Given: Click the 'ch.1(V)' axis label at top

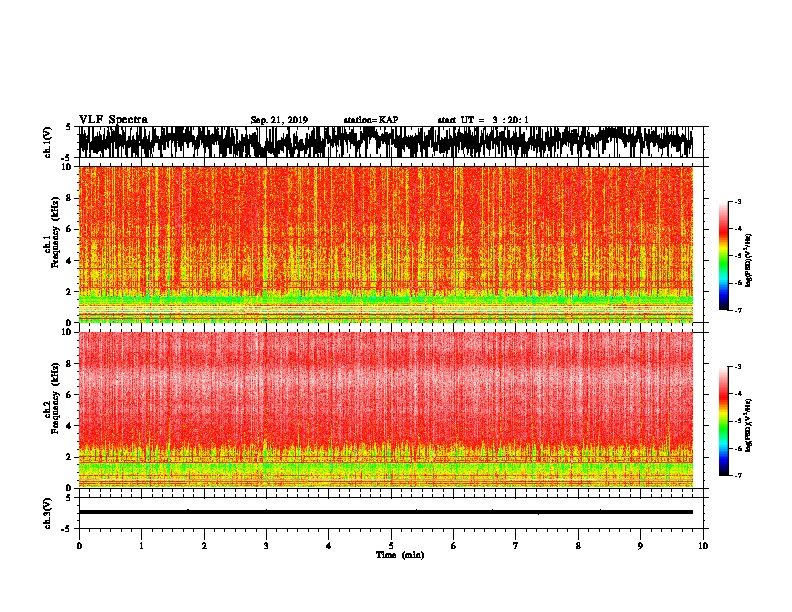Looking at the screenshot, I should (x=48, y=142).
